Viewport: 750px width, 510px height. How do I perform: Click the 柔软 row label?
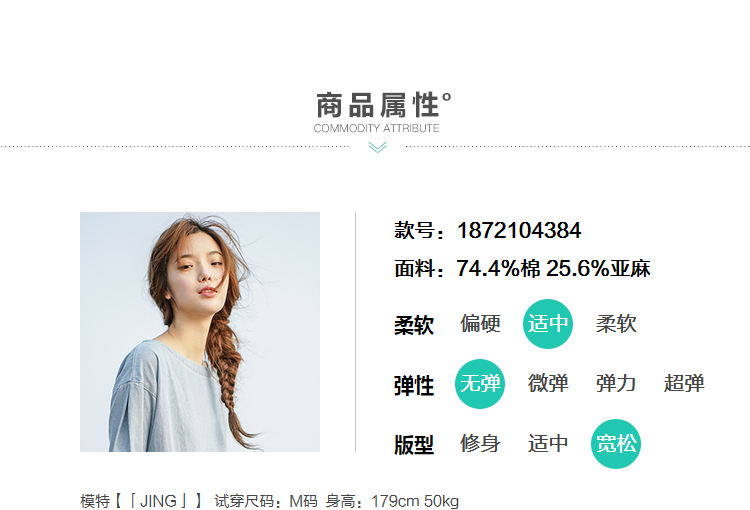click(x=414, y=325)
